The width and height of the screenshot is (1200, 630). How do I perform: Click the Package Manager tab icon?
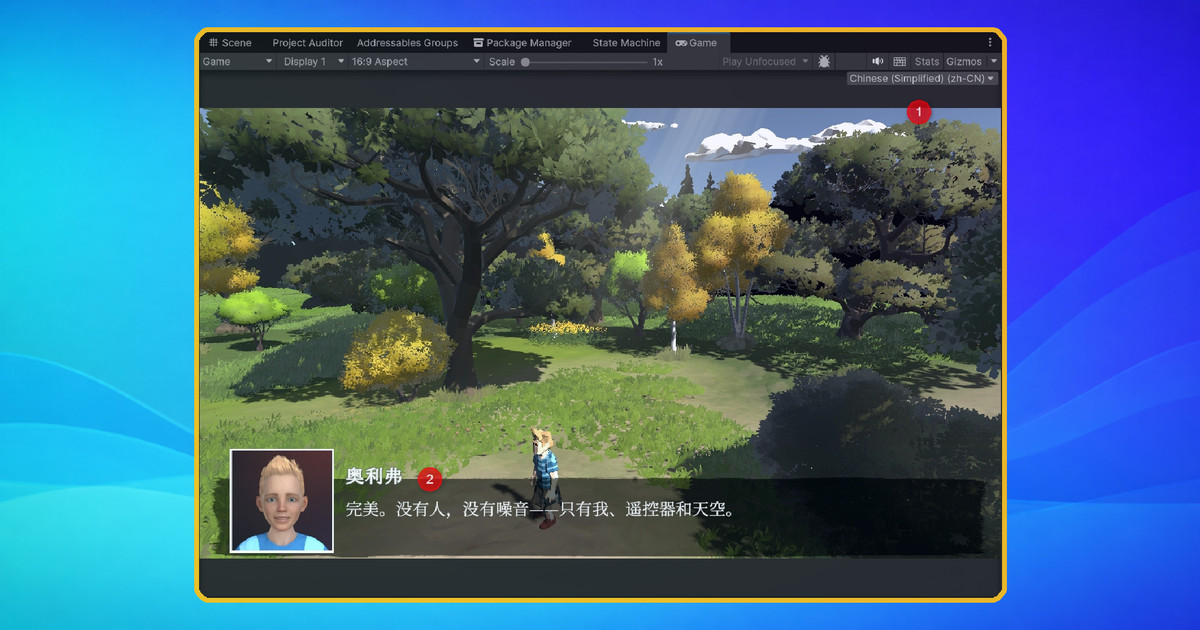click(479, 43)
